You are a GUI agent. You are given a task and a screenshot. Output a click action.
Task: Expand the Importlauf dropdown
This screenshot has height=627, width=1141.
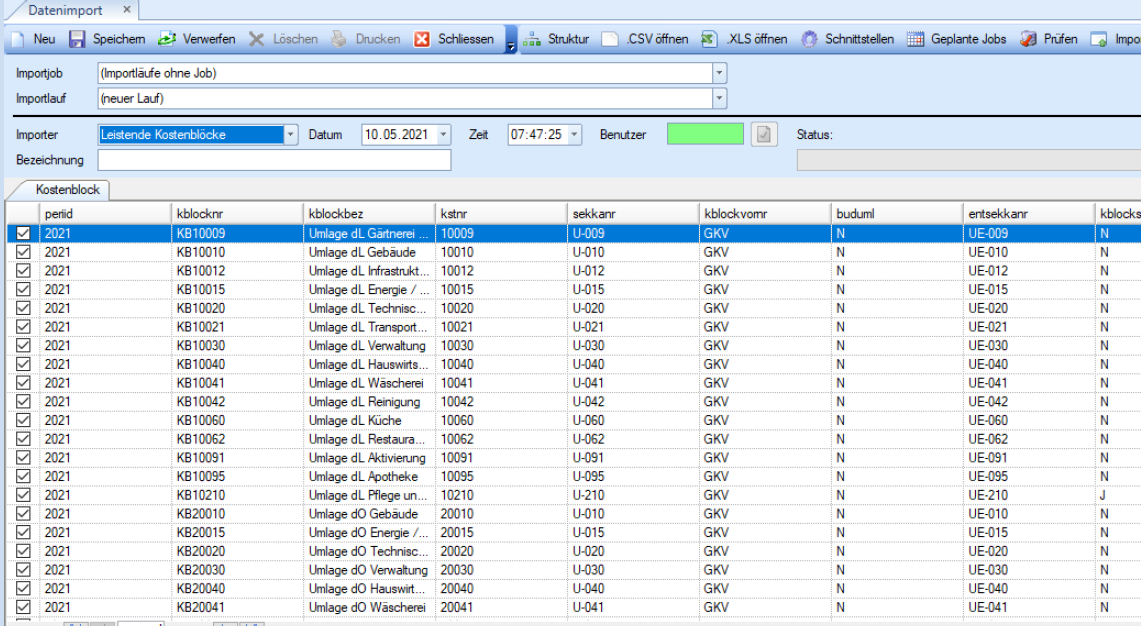(719, 98)
